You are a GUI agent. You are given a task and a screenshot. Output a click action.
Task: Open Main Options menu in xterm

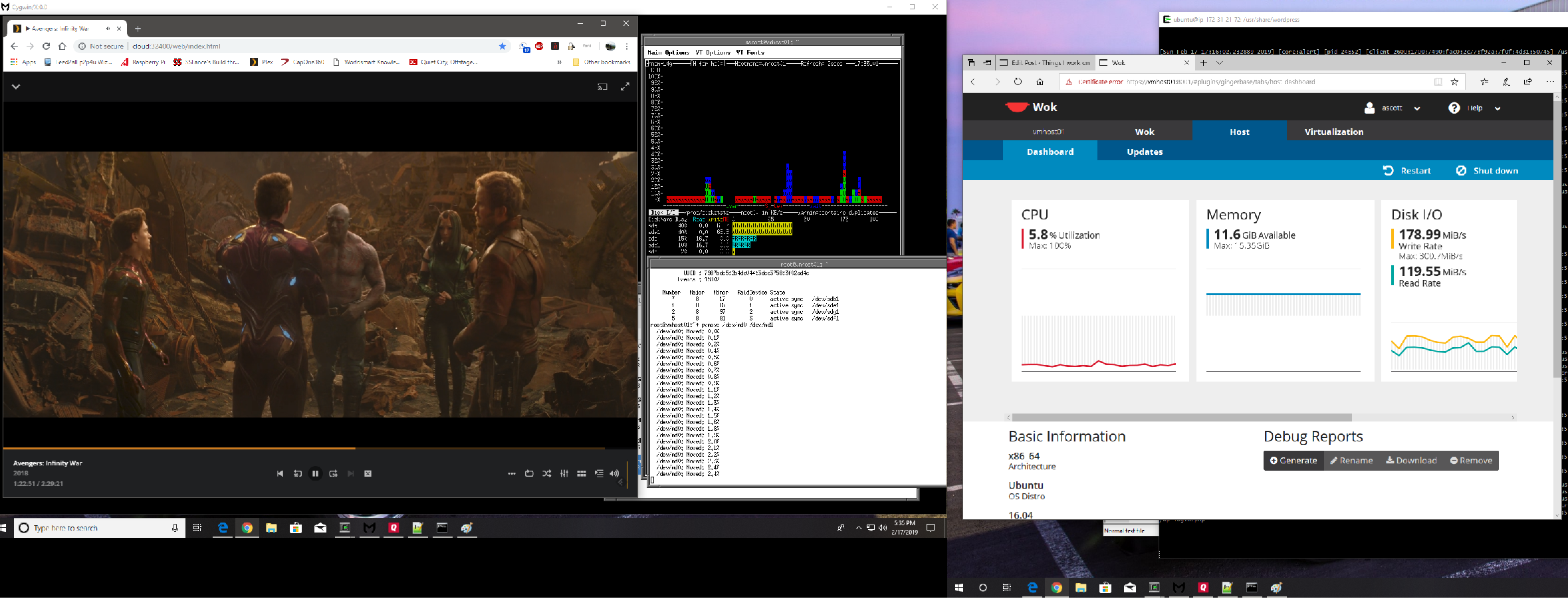pos(668,52)
